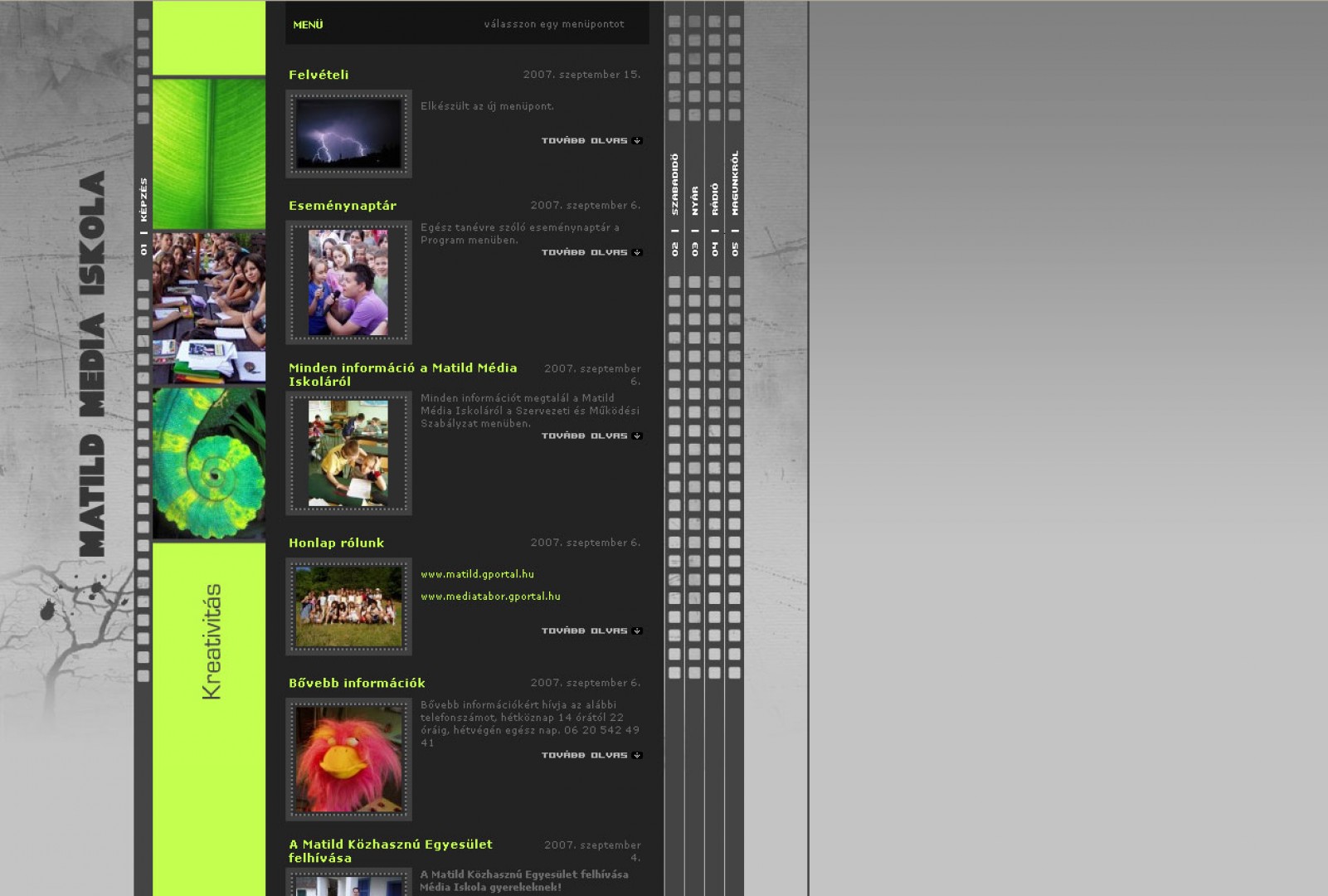Viewport: 1328px width, 896px height.
Task: Visit the www.mediatabor.gportal.hu link
Action: point(490,597)
